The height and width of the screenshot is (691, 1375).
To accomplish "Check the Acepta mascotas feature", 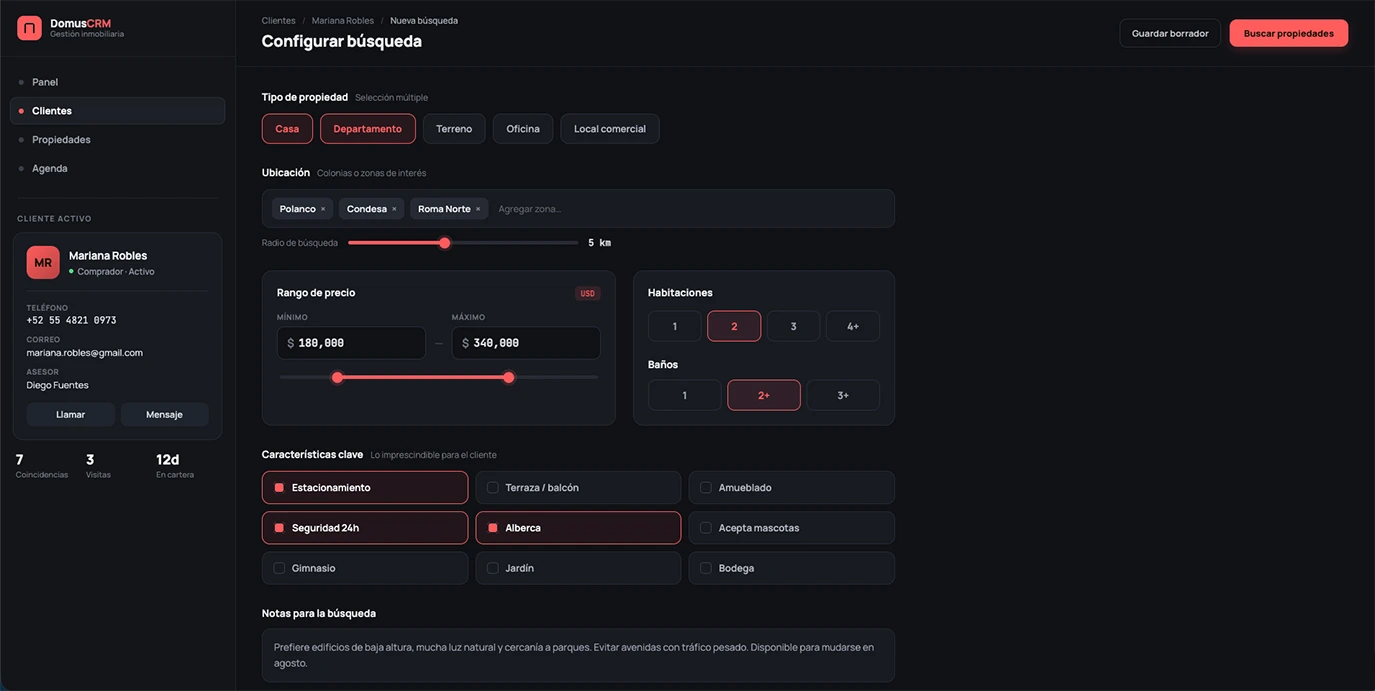I will (792, 528).
